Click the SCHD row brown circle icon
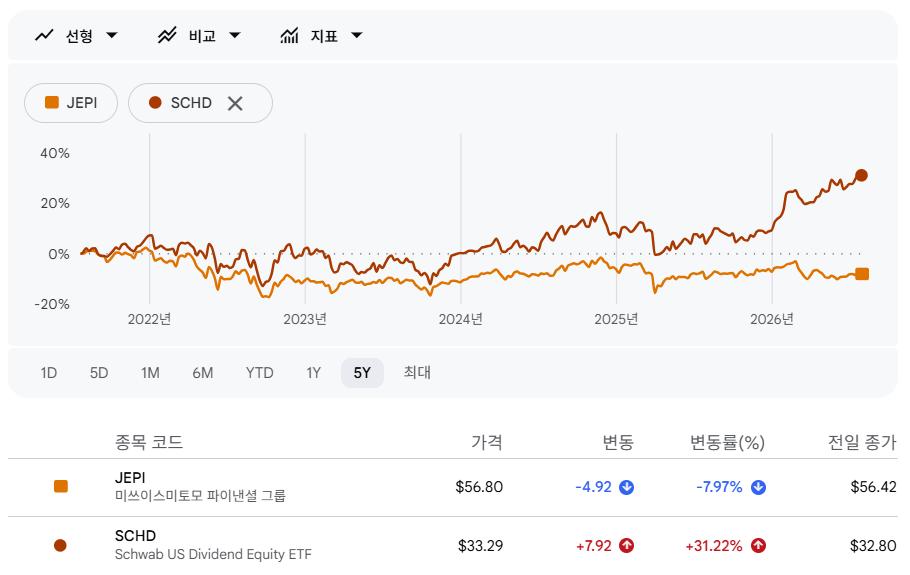The image size is (910, 575). 60,545
